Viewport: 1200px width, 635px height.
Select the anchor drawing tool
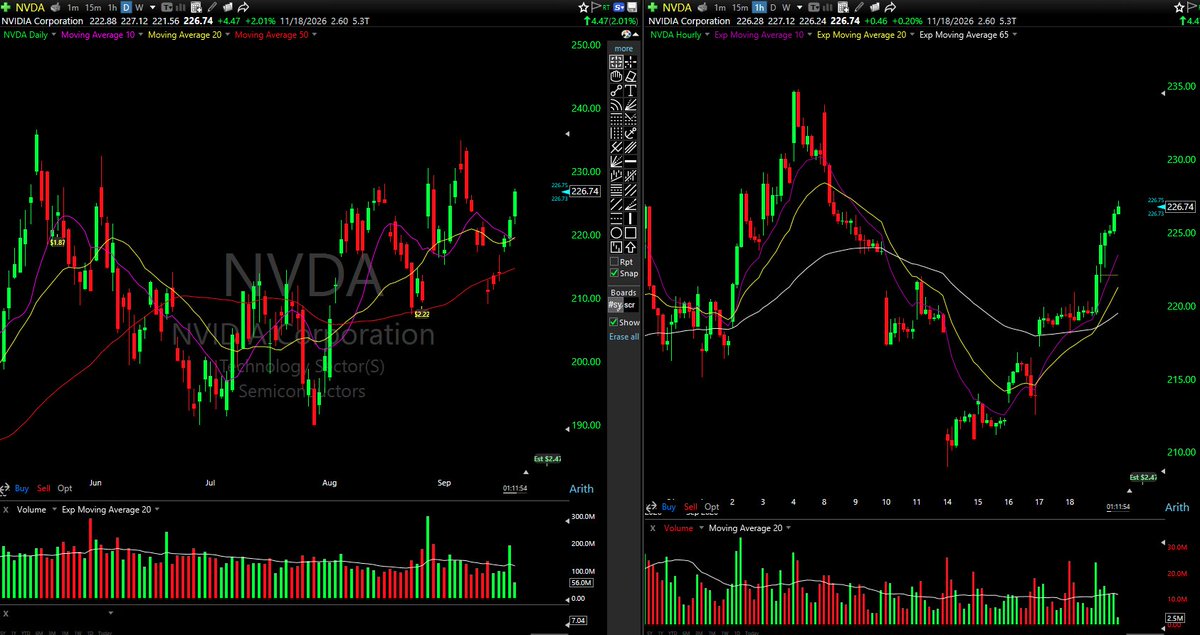pyautogui.click(x=631, y=132)
